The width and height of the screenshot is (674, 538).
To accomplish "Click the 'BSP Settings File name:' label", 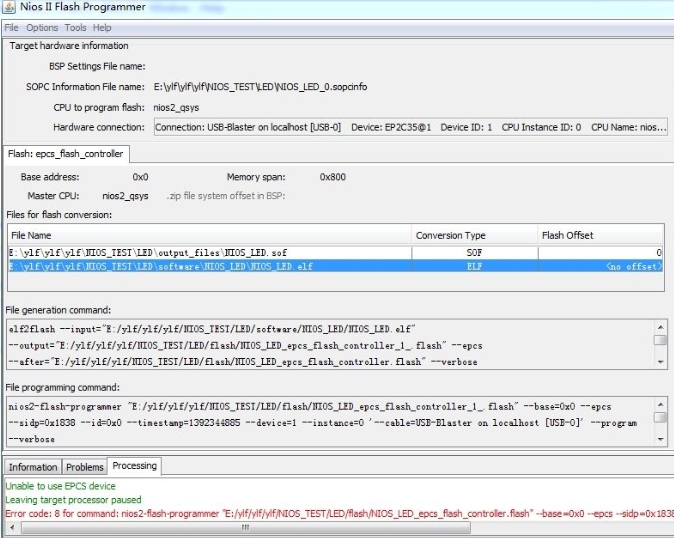I will tap(97, 66).
